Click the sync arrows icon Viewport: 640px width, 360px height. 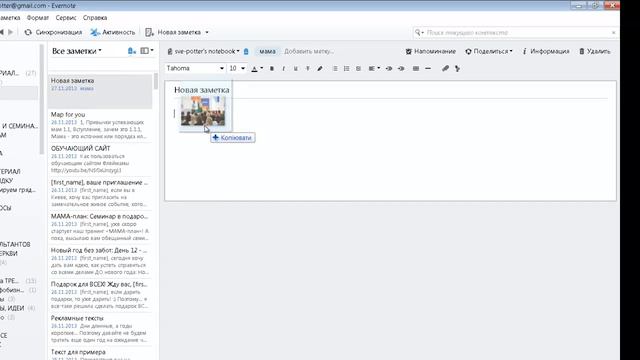(28, 32)
